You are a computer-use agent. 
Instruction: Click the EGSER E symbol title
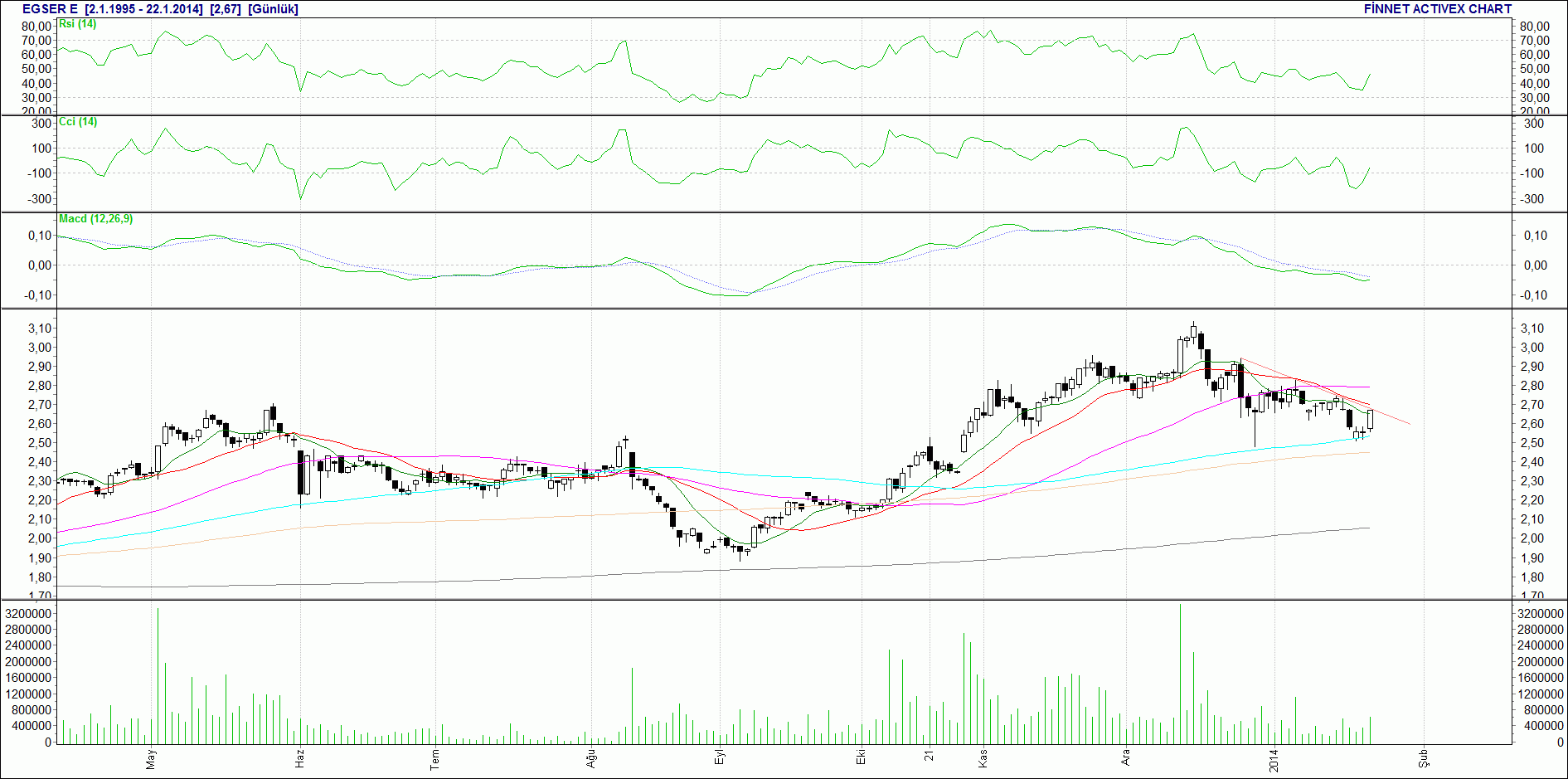coord(49,9)
